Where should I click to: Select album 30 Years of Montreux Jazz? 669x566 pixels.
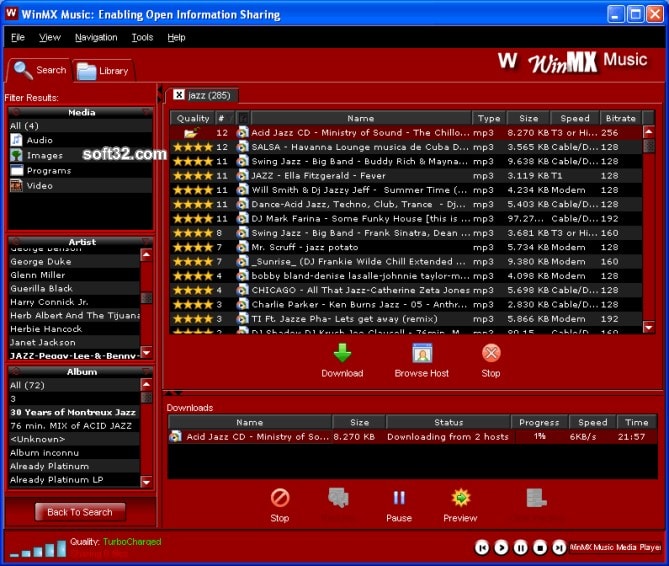pos(75,412)
